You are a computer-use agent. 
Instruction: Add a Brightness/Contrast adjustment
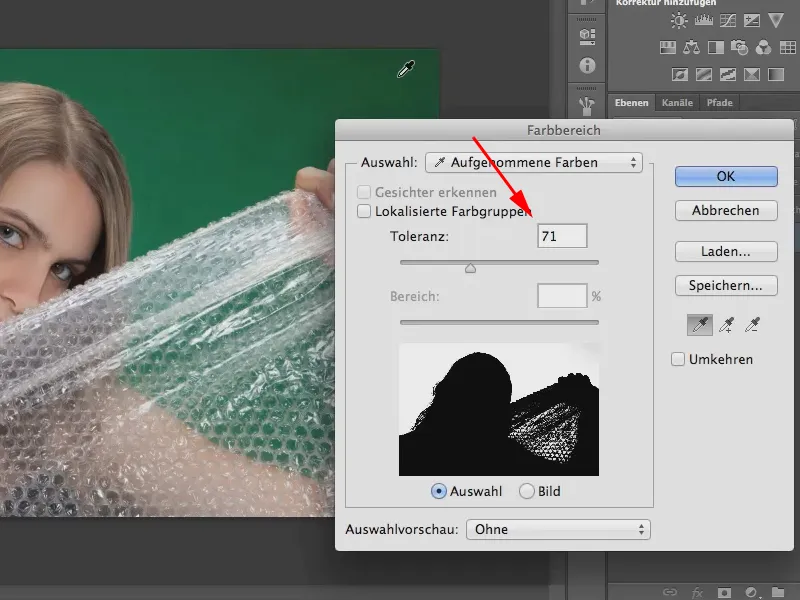(x=679, y=20)
